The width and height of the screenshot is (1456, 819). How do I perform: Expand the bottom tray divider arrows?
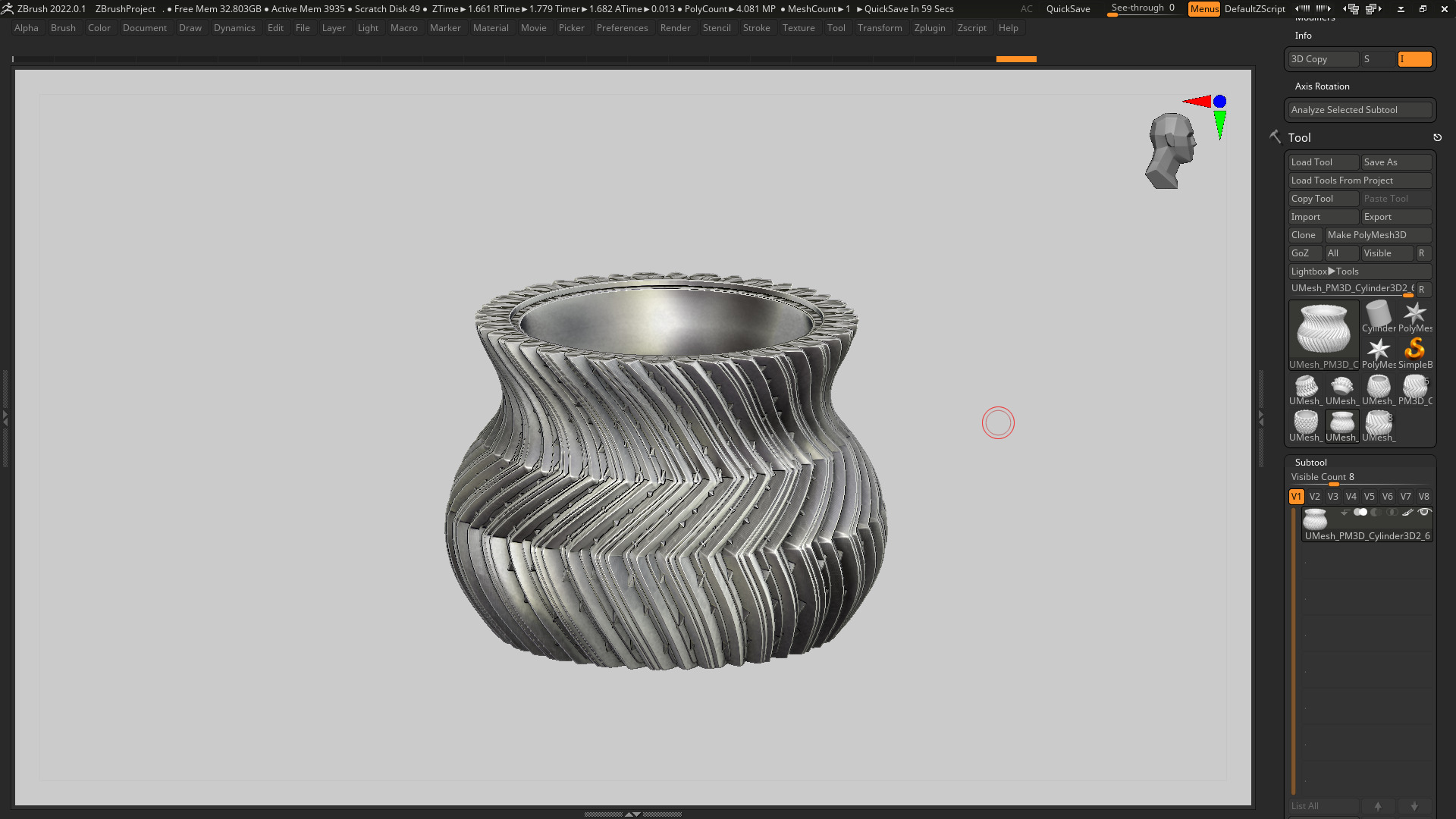(x=632, y=814)
